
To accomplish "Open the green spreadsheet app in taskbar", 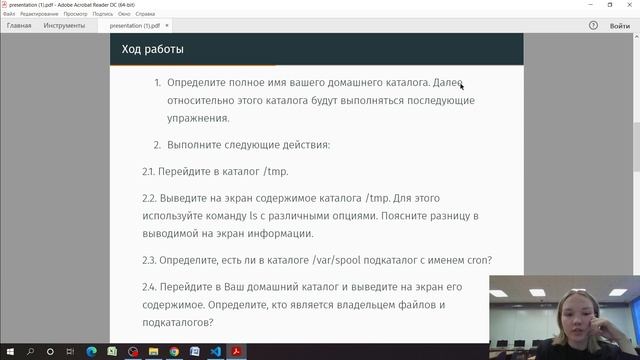I will pos(112,351).
